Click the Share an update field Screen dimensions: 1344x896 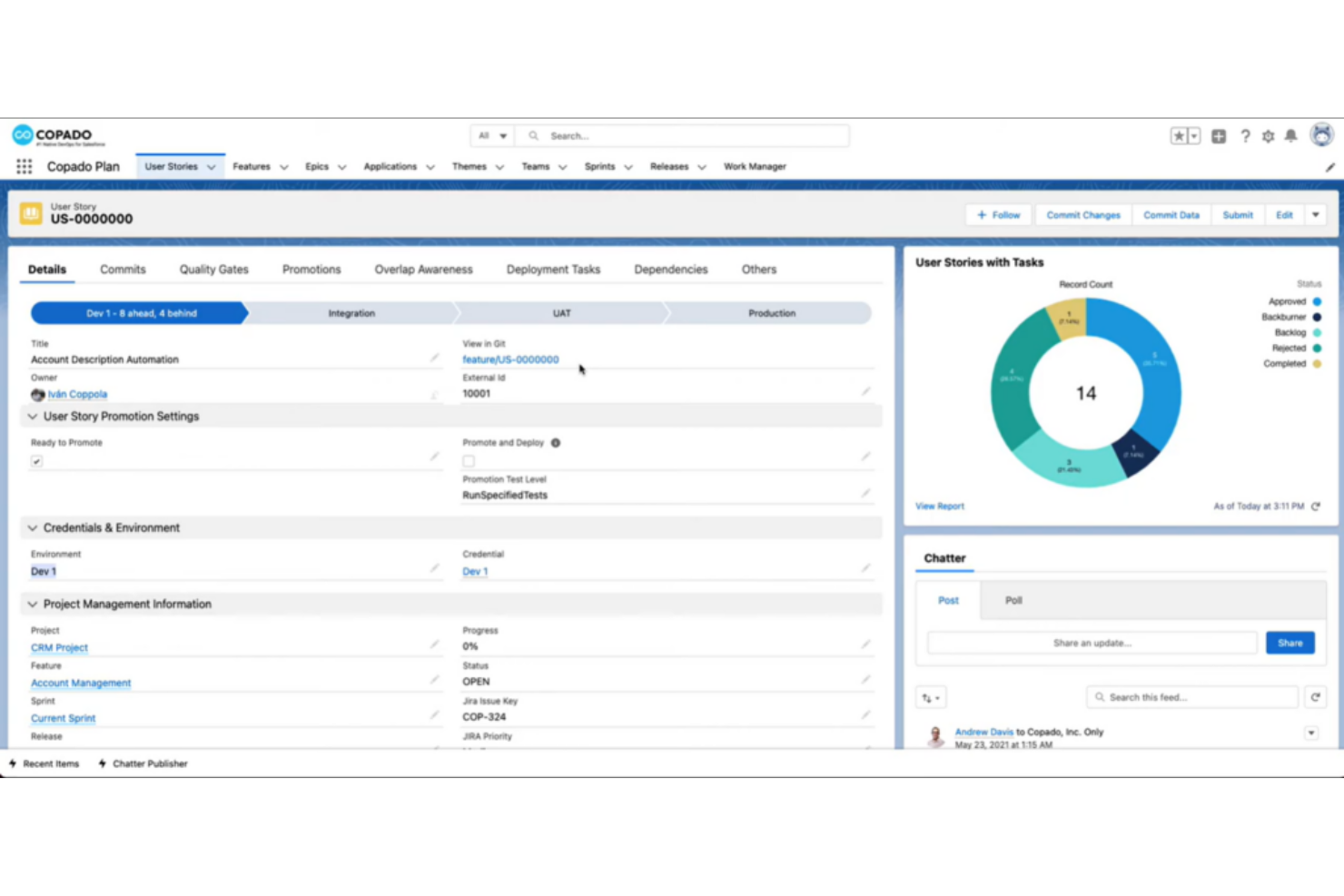(1092, 643)
